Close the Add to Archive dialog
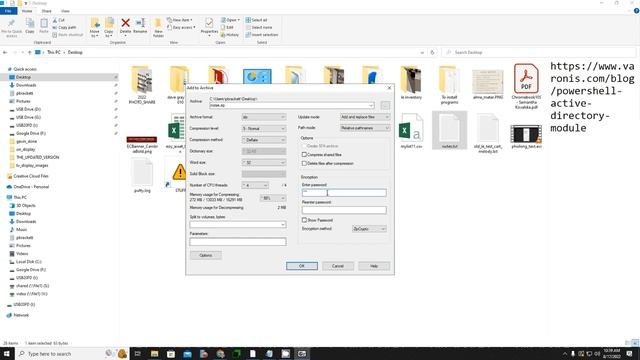The height and width of the screenshot is (360, 640). 389,88
